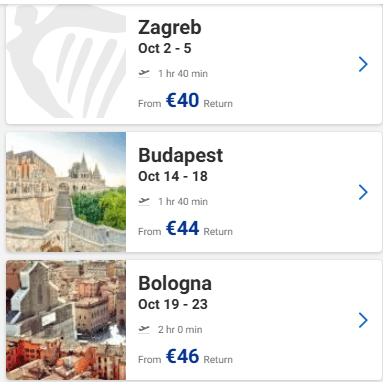Select the Ryanair harp placeholder image

click(66, 62)
